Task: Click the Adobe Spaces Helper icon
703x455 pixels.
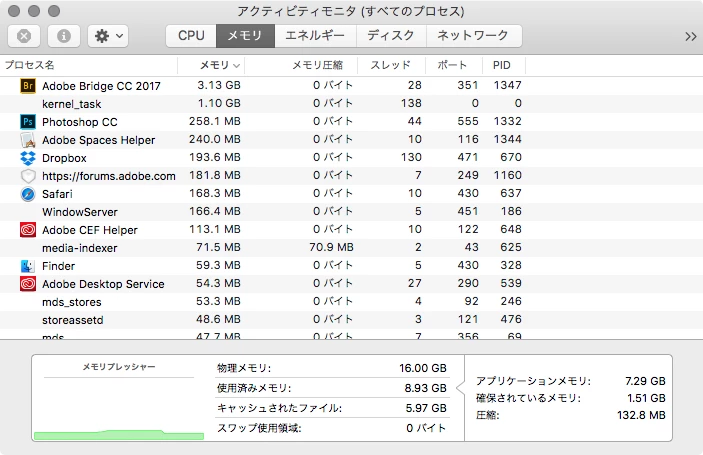Action: pos(28,140)
